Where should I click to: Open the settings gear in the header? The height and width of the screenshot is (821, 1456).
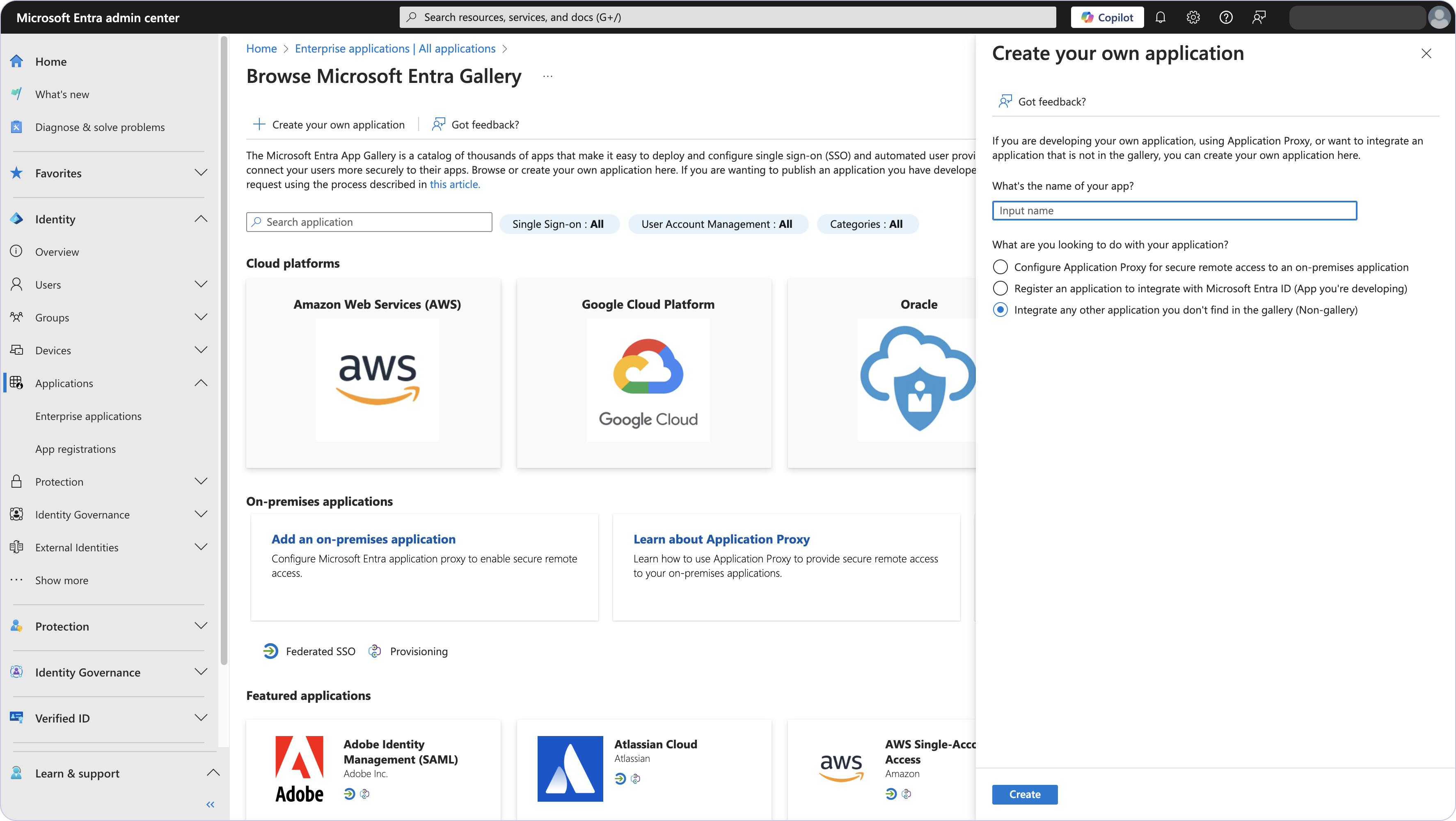[x=1193, y=18]
